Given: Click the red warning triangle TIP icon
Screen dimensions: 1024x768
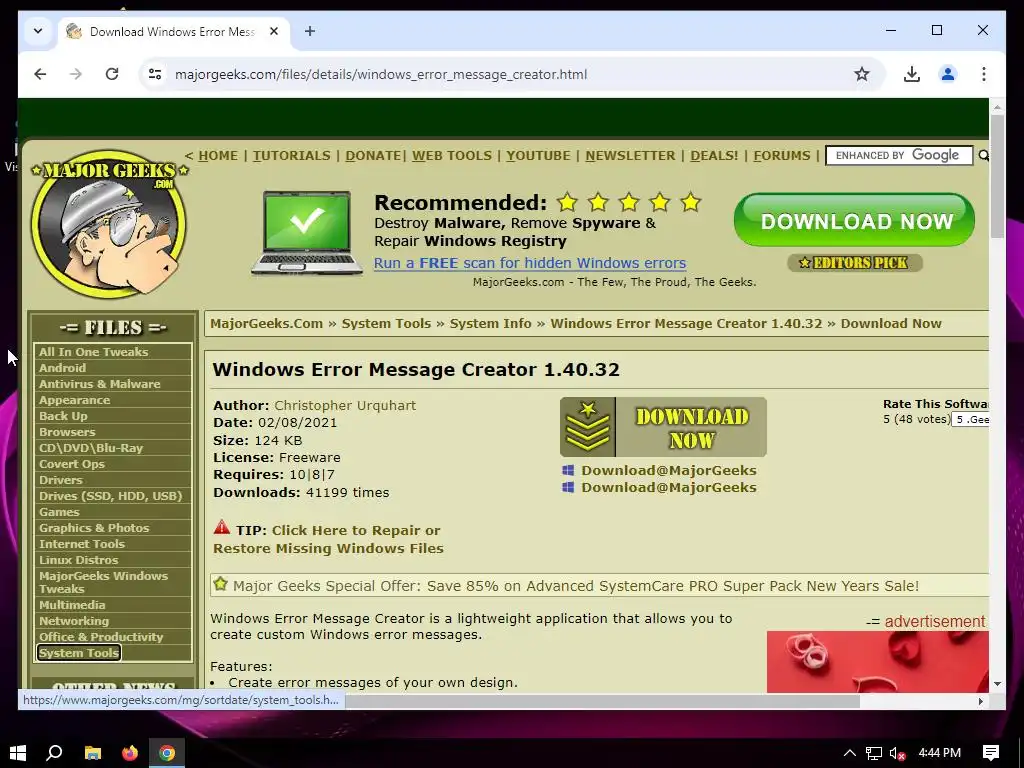Looking at the screenshot, I should pos(222,527).
